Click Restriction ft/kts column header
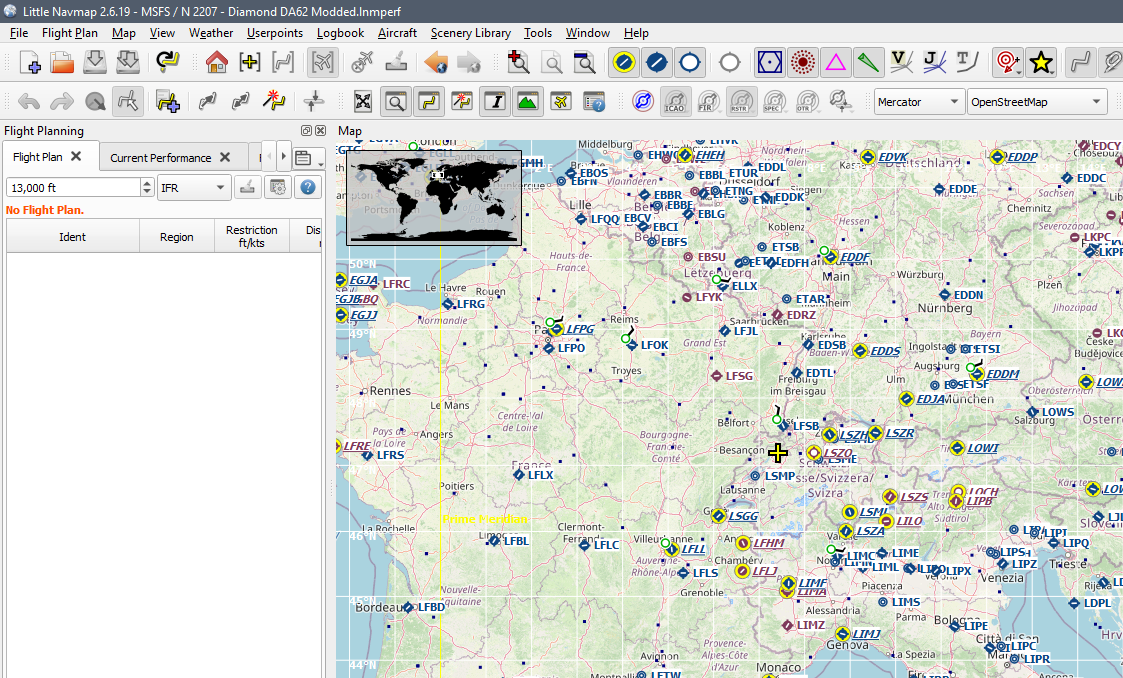The image size is (1123, 678). tap(251, 236)
